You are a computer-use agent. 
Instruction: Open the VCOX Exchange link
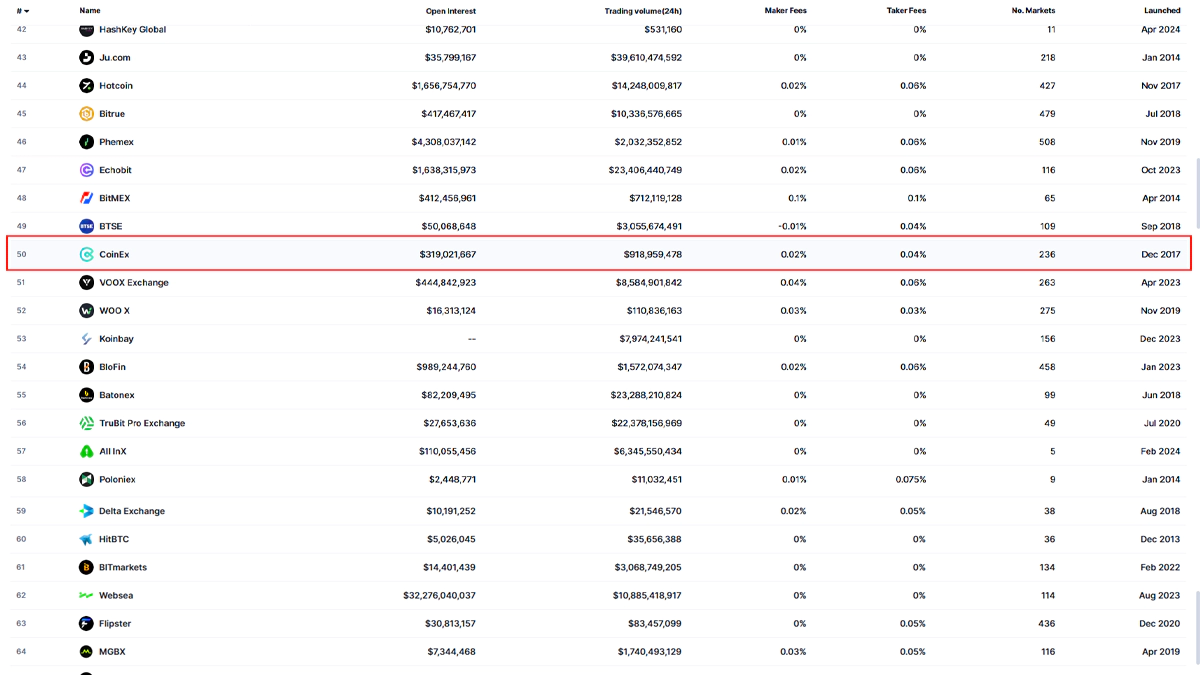134,283
